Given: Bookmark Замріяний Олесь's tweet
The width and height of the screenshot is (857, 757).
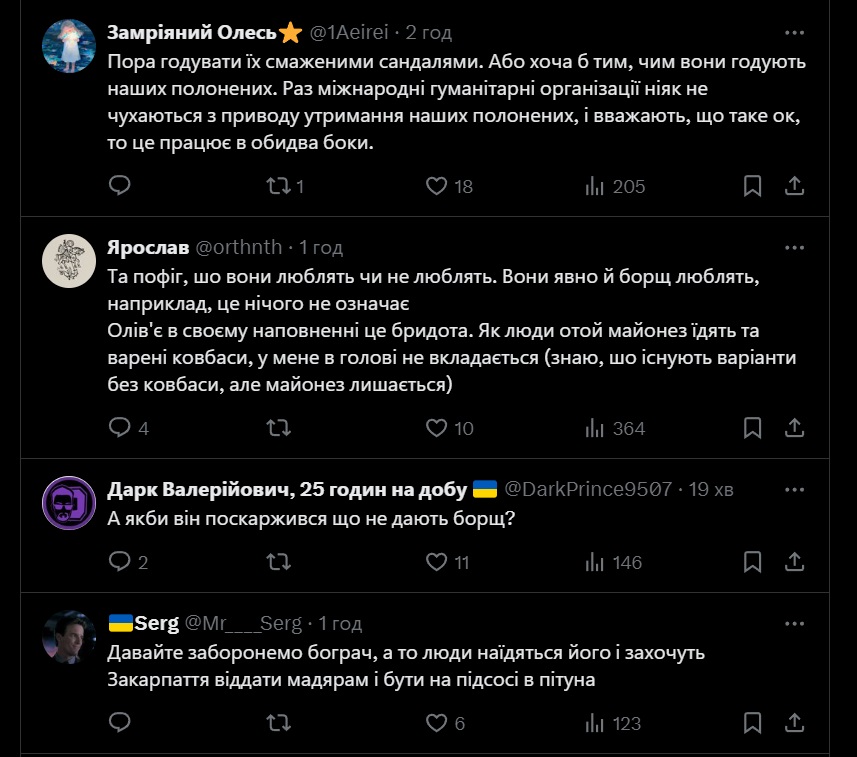Looking at the screenshot, I should point(753,186).
